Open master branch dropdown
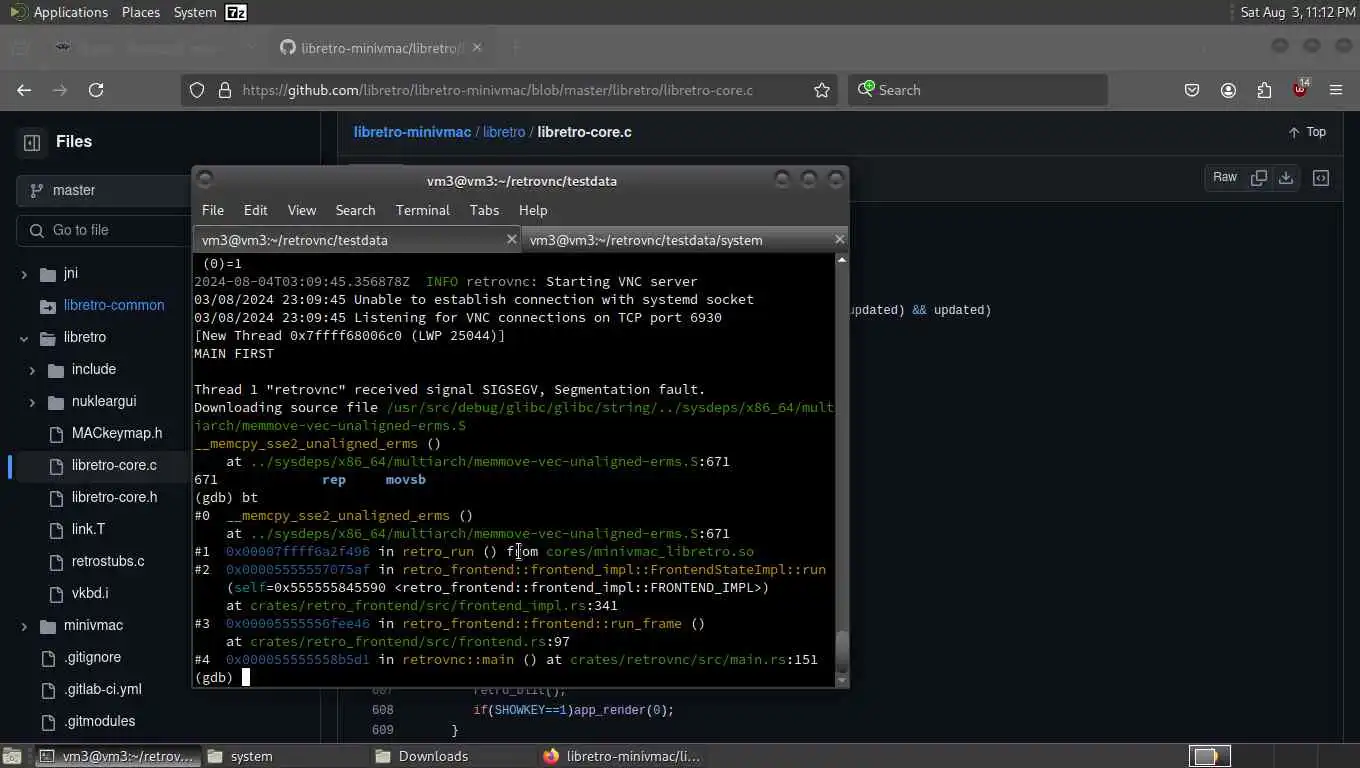This screenshot has width=1360, height=768. coord(104,190)
